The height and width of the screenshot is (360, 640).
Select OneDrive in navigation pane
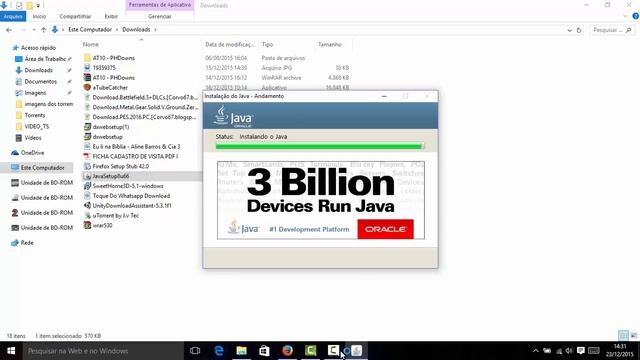click(32, 153)
